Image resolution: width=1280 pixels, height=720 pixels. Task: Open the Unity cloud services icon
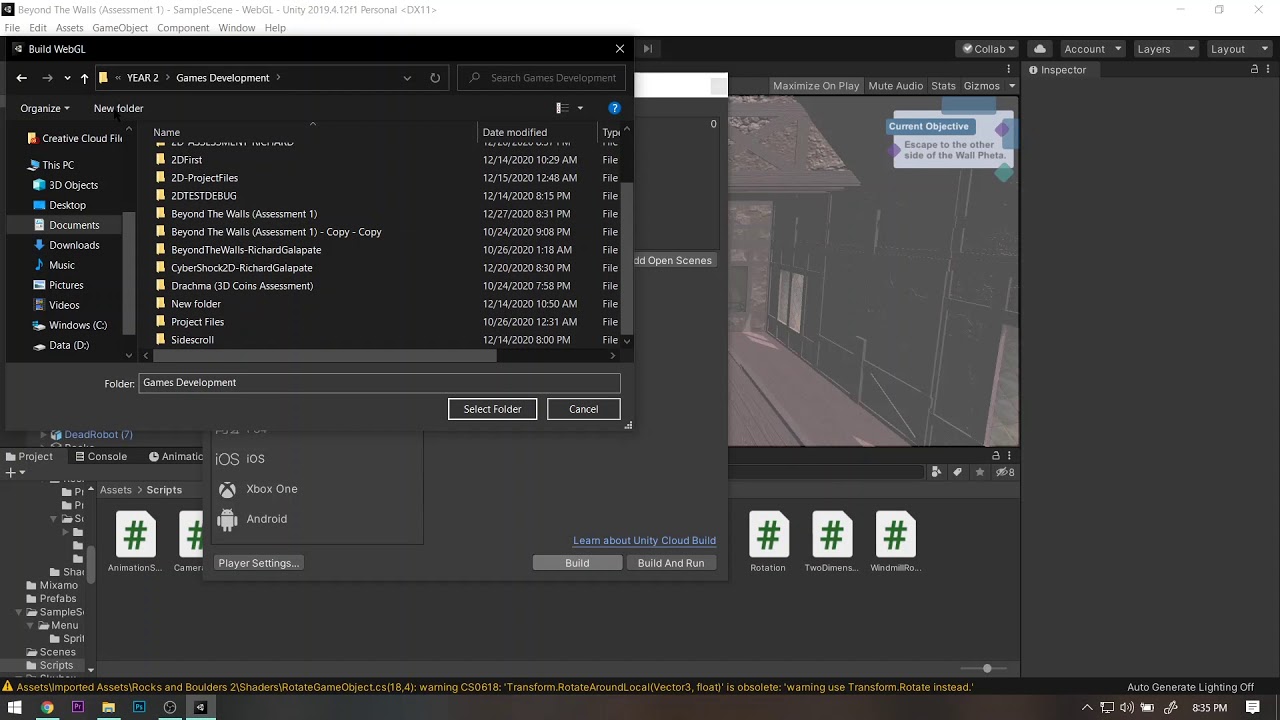[1040, 49]
